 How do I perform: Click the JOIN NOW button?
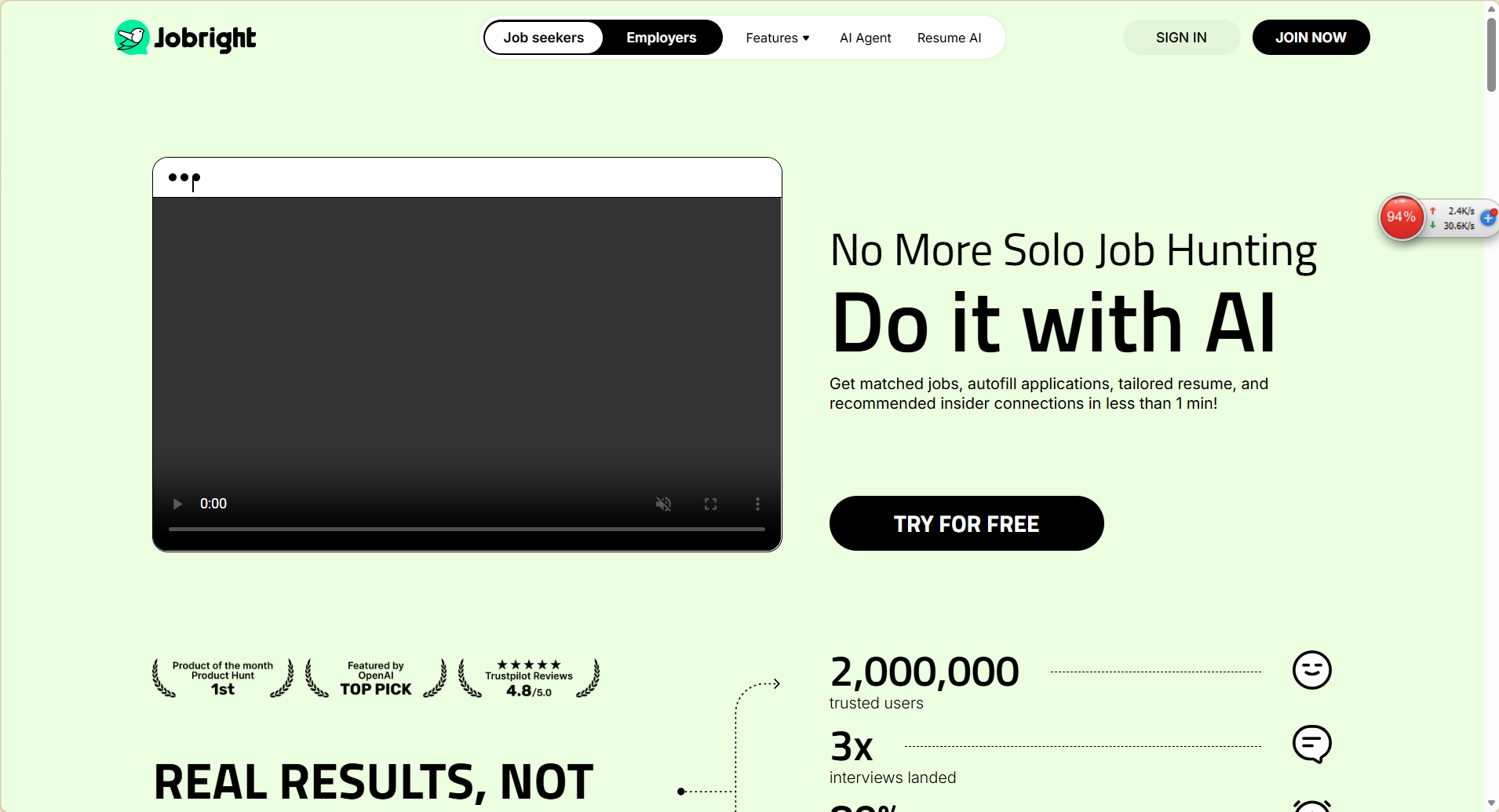click(x=1311, y=38)
